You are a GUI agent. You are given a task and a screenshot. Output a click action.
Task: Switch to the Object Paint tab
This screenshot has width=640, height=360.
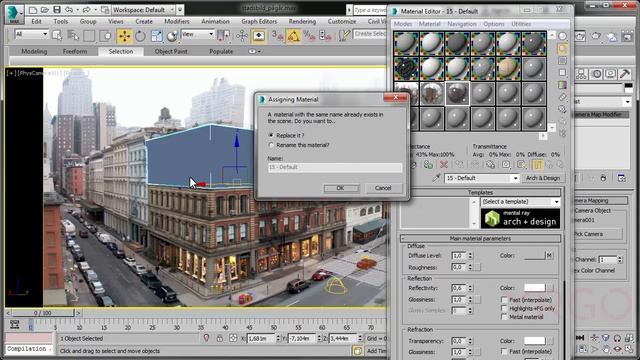point(171,51)
